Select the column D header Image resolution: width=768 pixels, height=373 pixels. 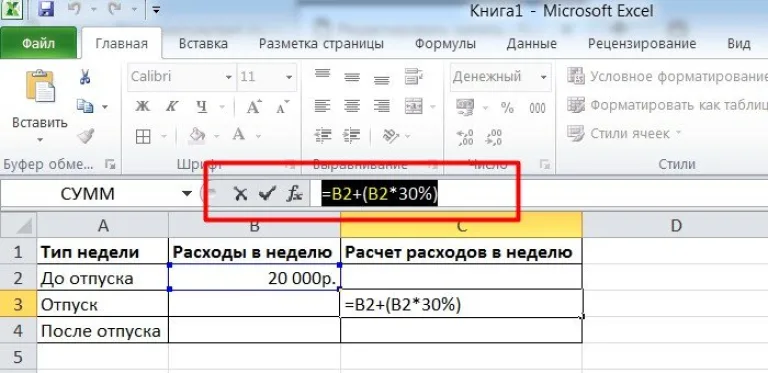click(x=675, y=226)
